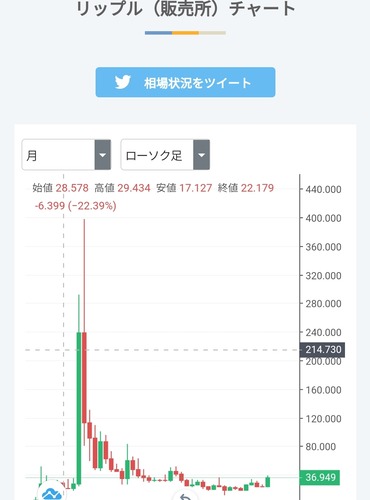Viewport: 370px width, 500px height.
Task: Click the ローソク足 dropdown arrow
Action: pos(201,155)
